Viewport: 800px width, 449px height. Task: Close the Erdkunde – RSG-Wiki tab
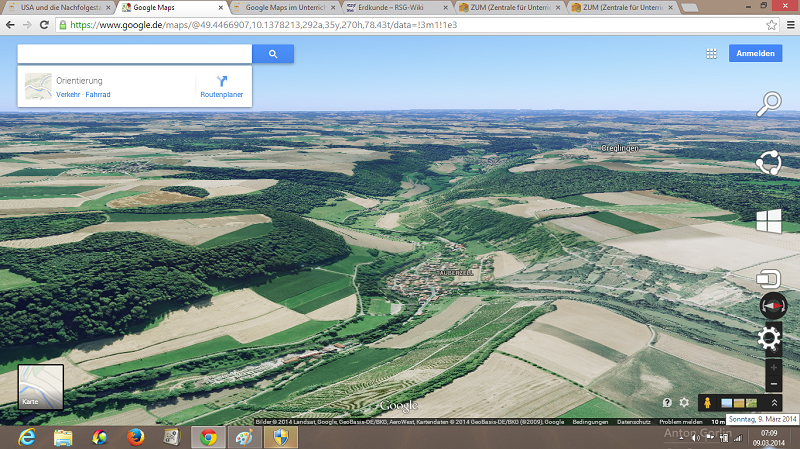pos(445,8)
